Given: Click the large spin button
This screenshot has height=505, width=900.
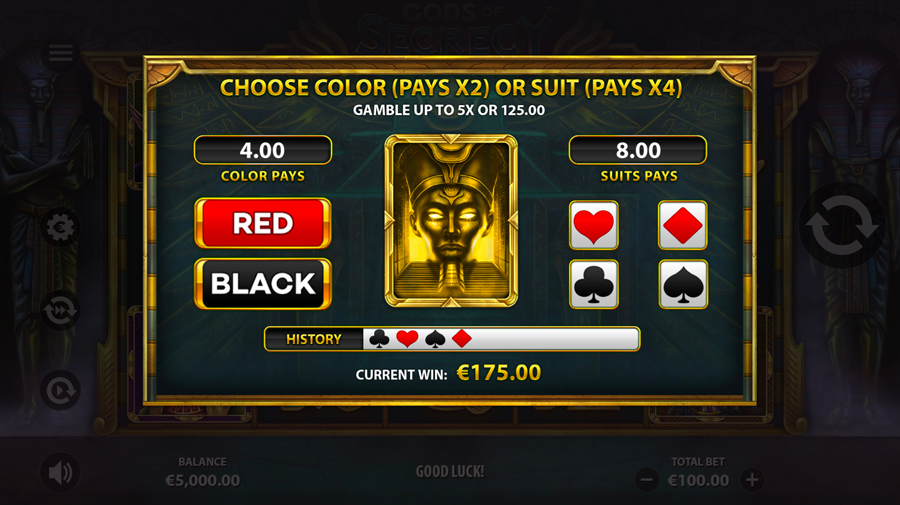Looking at the screenshot, I should pyautogui.click(x=842, y=225).
